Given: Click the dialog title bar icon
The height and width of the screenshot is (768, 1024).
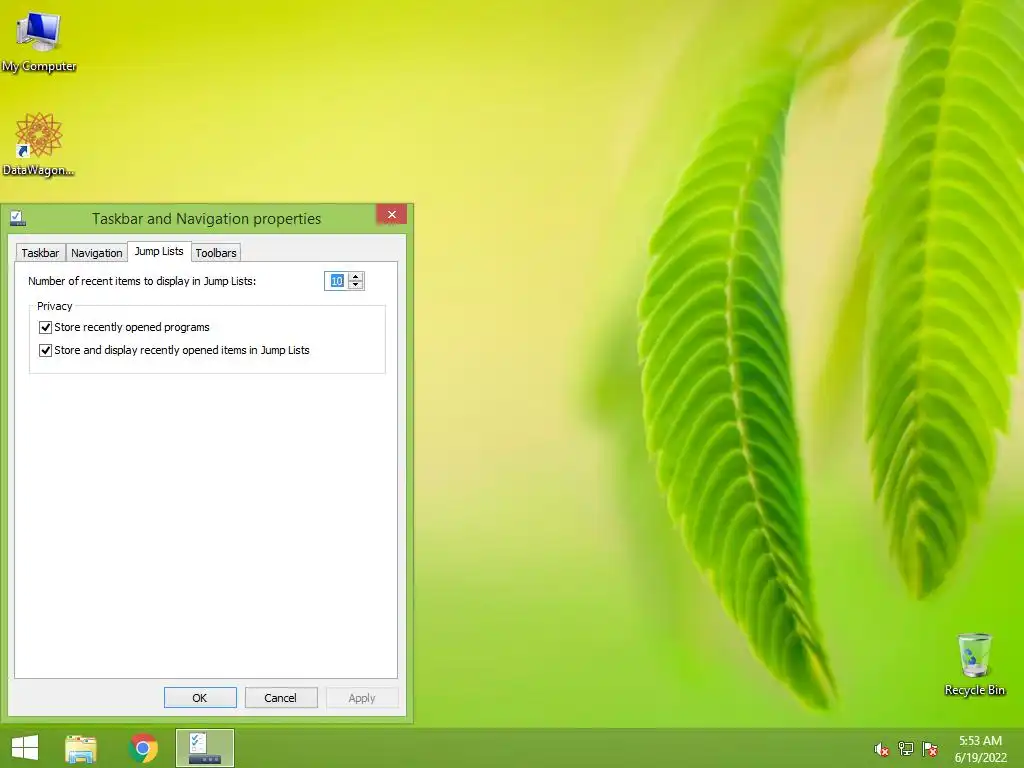Looking at the screenshot, I should 18,218.
